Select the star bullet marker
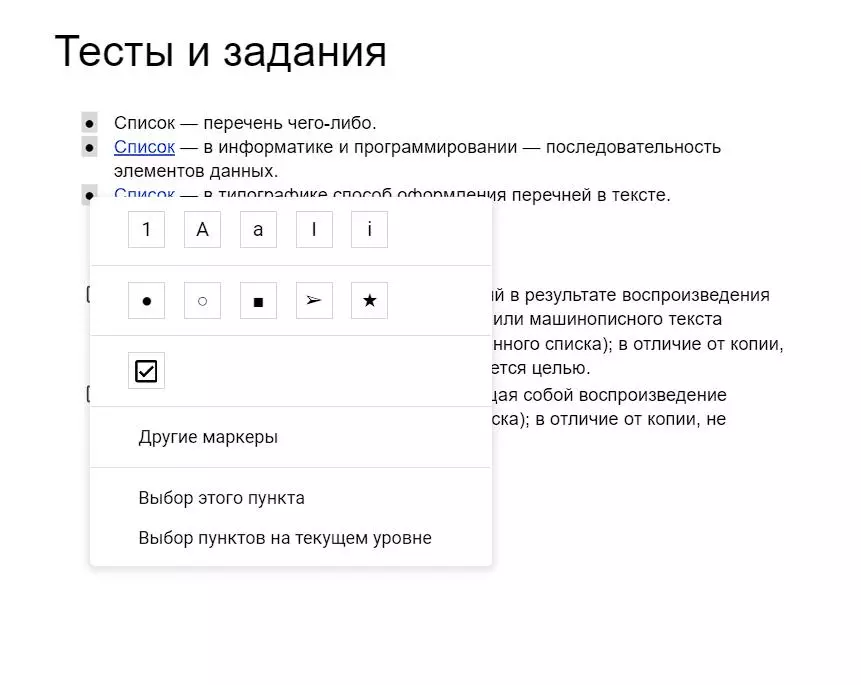The height and width of the screenshot is (685, 861). click(x=369, y=300)
